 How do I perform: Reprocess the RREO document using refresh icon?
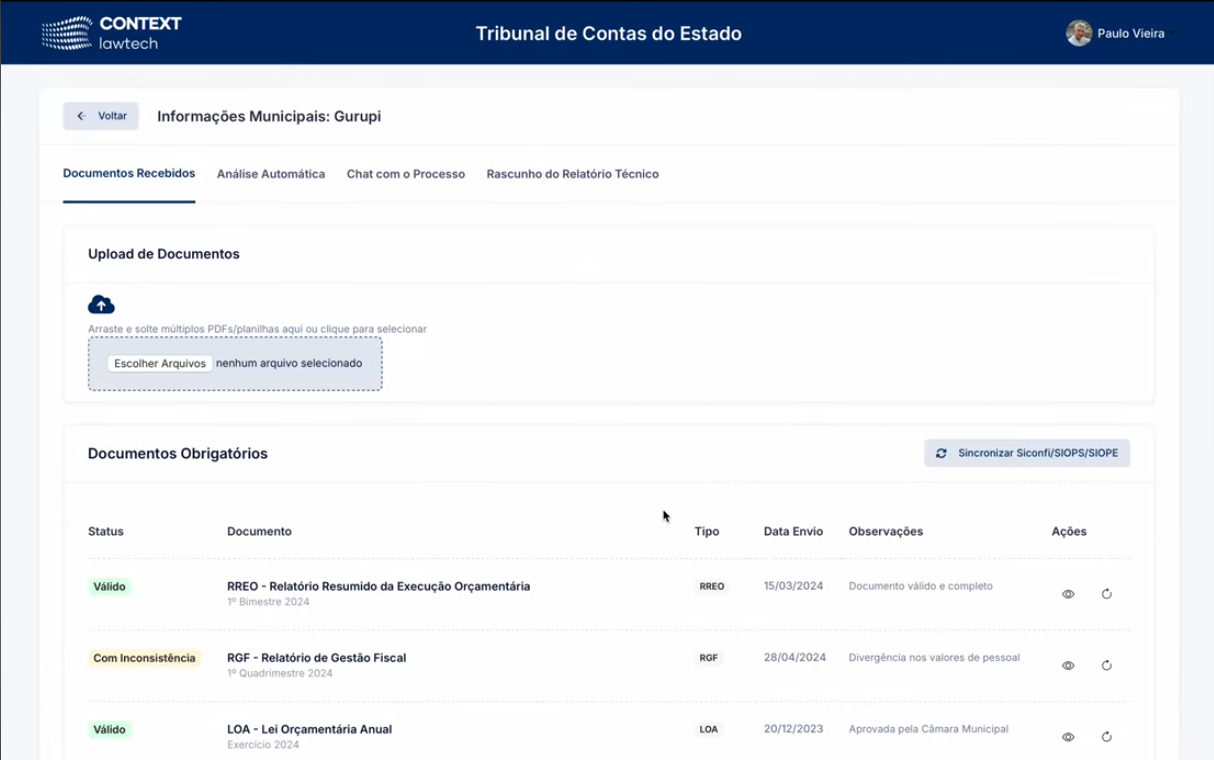(x=1106, y=593)
